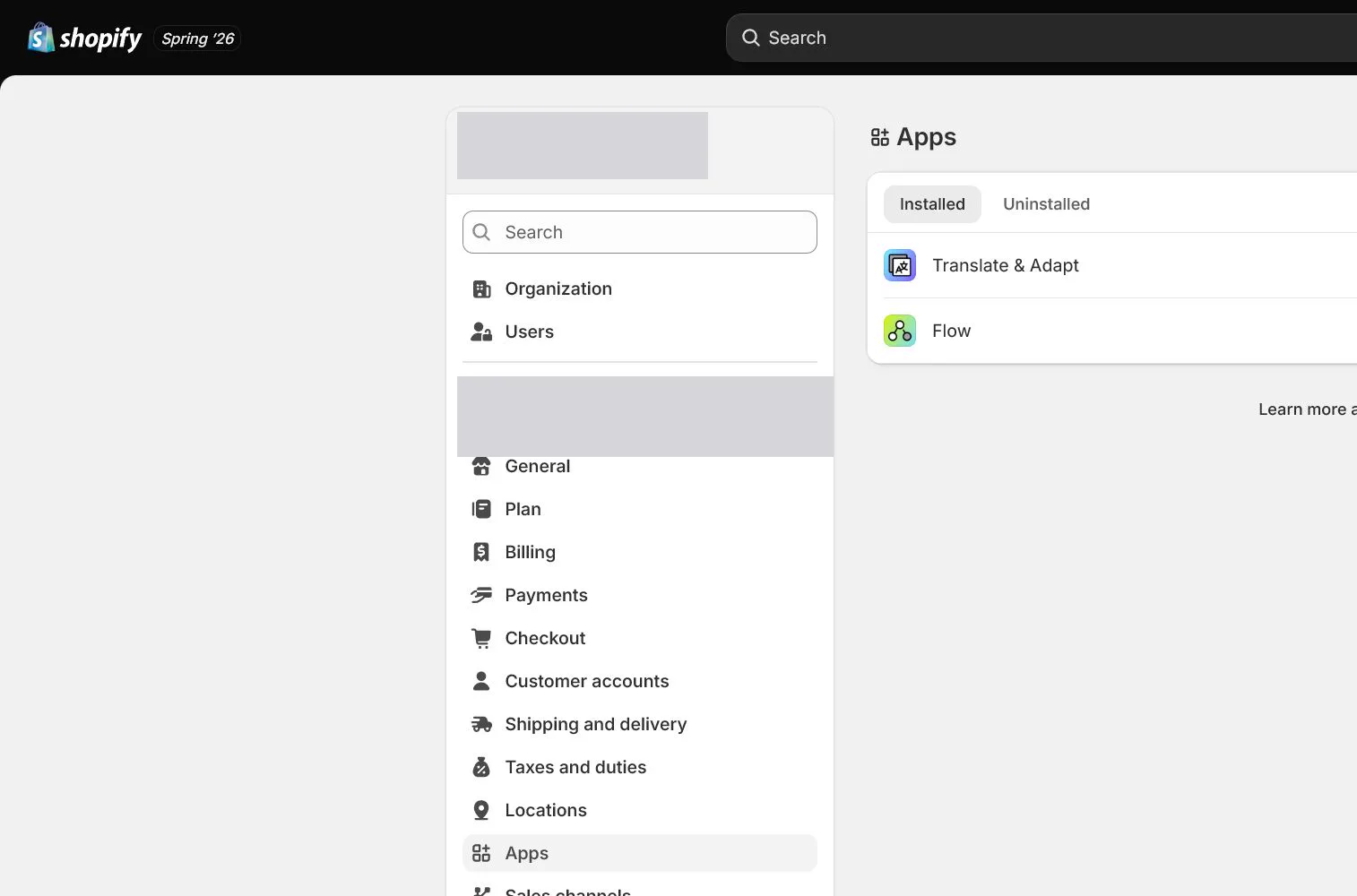Open the Translate & Adapt app row

[1112, 265]
